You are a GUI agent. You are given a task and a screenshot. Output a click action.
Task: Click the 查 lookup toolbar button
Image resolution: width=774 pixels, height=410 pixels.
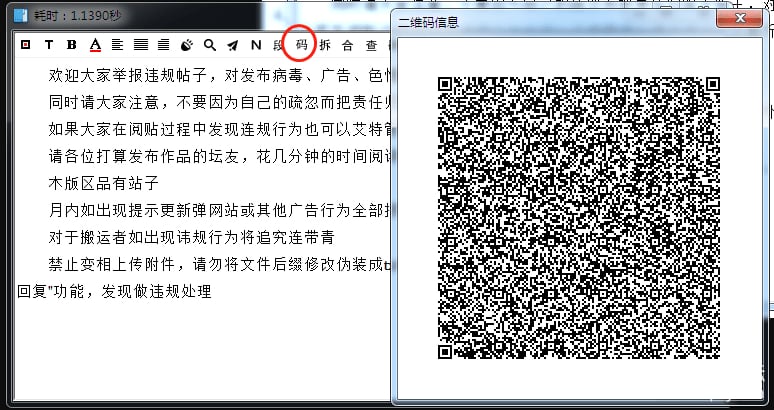pos(371,45)
